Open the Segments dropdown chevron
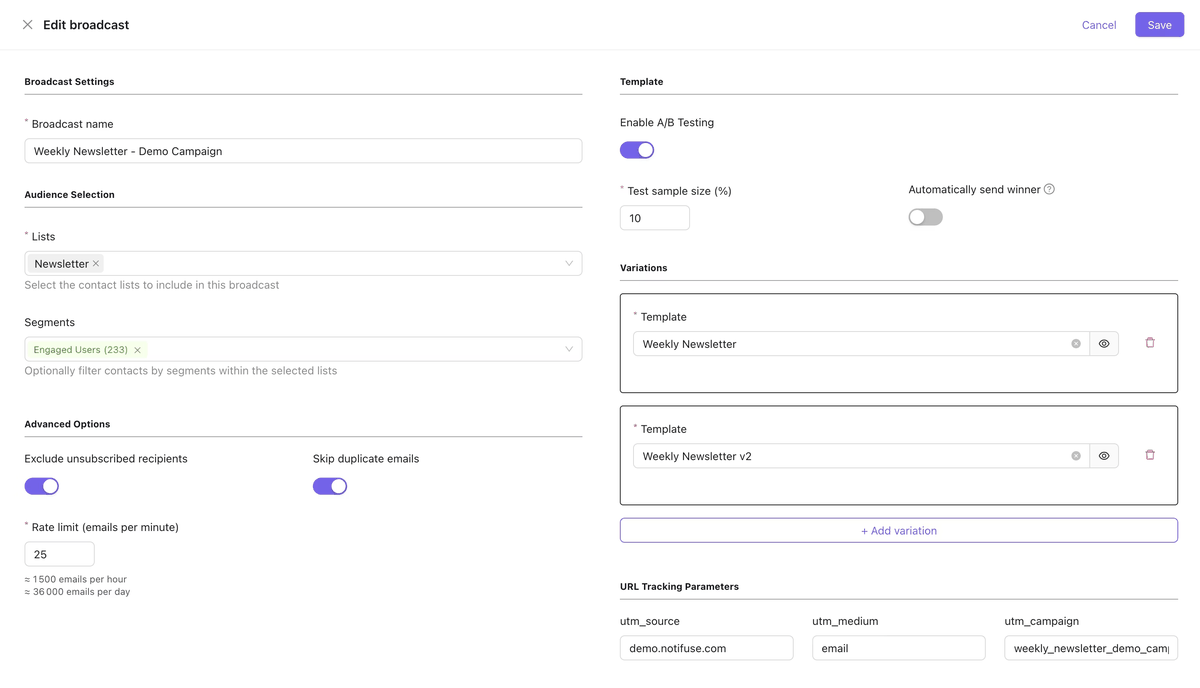The image size is (1200, 688). [x=569, y=349]
